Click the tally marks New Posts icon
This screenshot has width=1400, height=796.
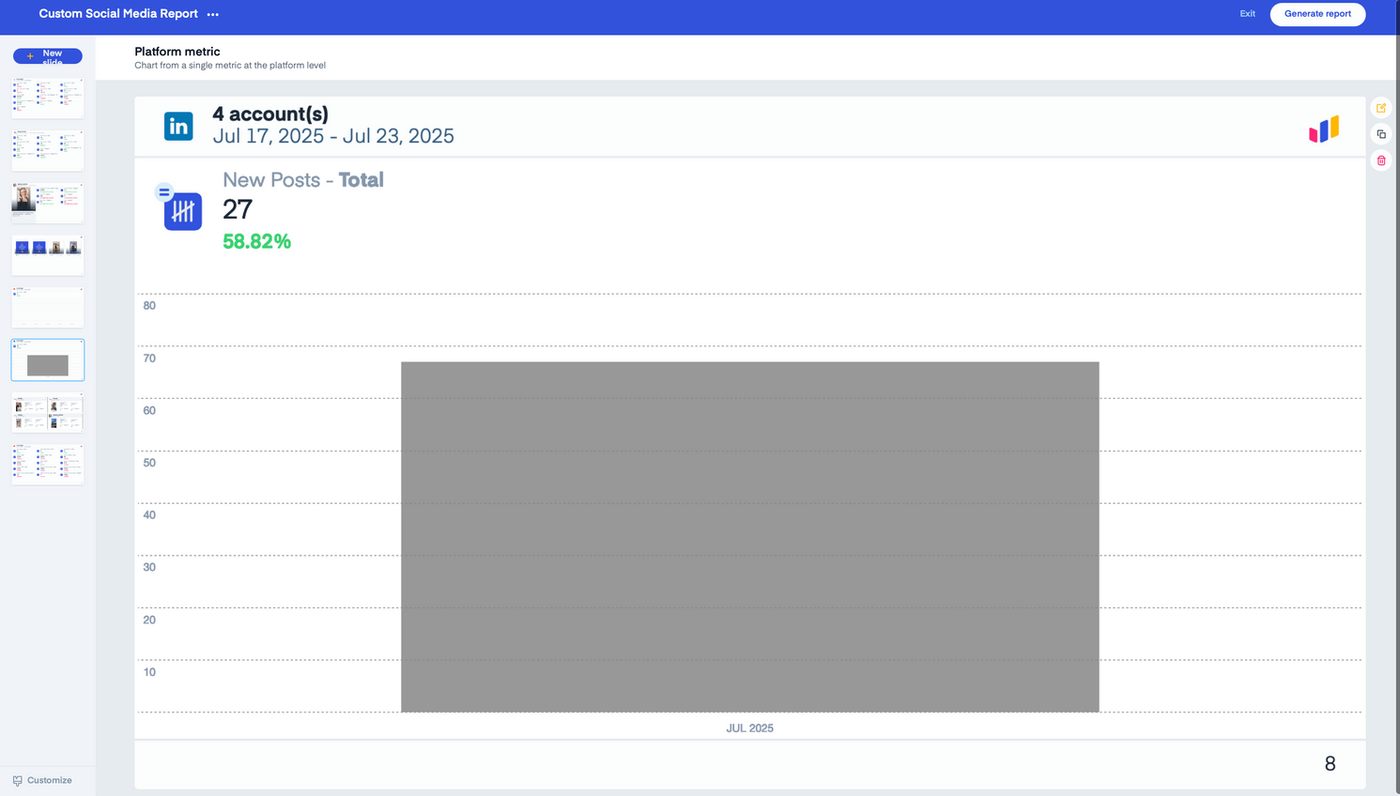coord(183,212)
